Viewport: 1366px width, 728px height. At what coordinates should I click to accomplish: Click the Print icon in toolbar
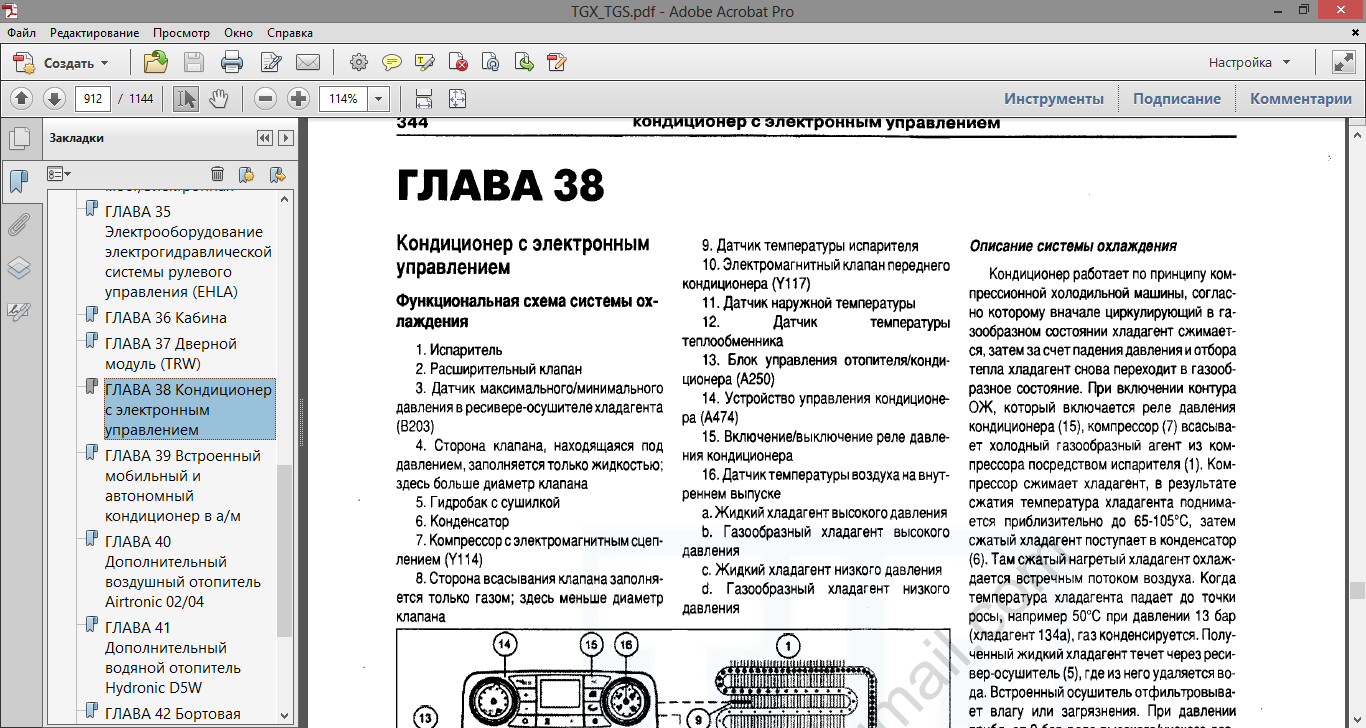(232, 63)
